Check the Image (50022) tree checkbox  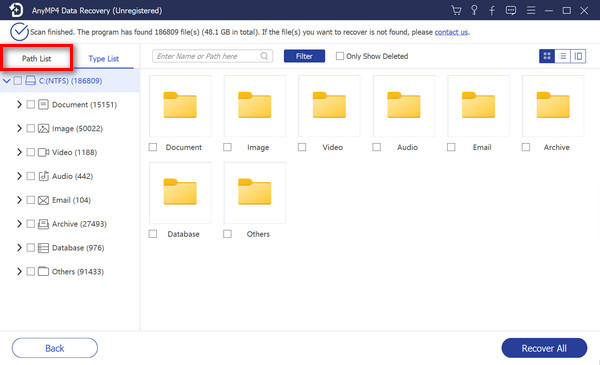pyautogui.click(x=31, y=129)
